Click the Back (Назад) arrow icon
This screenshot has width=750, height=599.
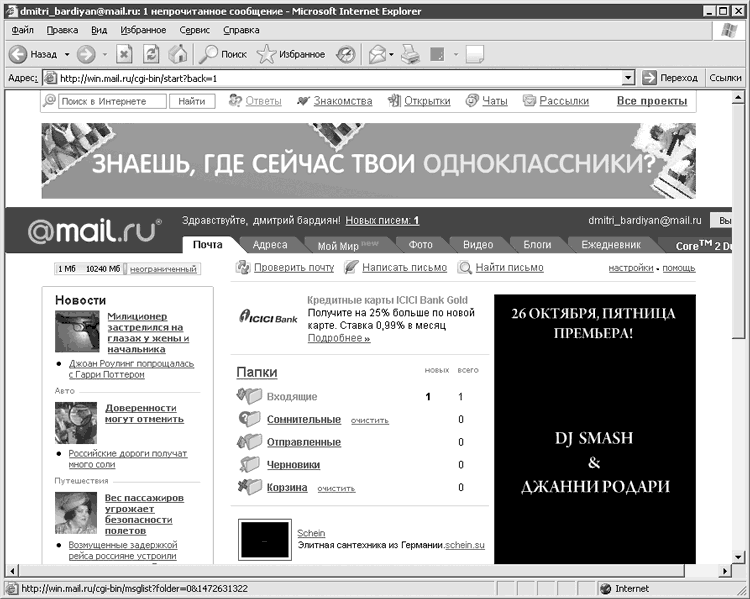(18, 54)
